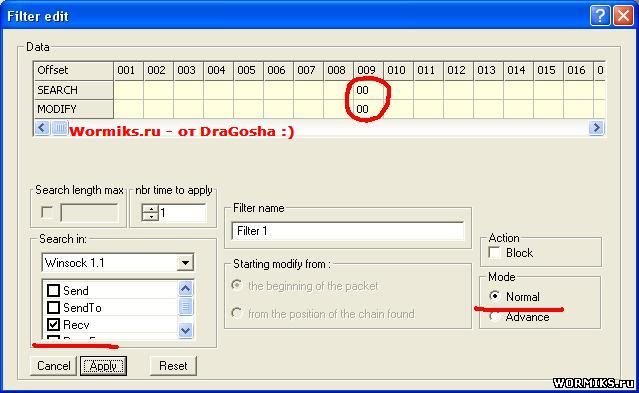Select MODIFY cell at offset 009
Screen dimensions: 639x393
pos(368,109)
